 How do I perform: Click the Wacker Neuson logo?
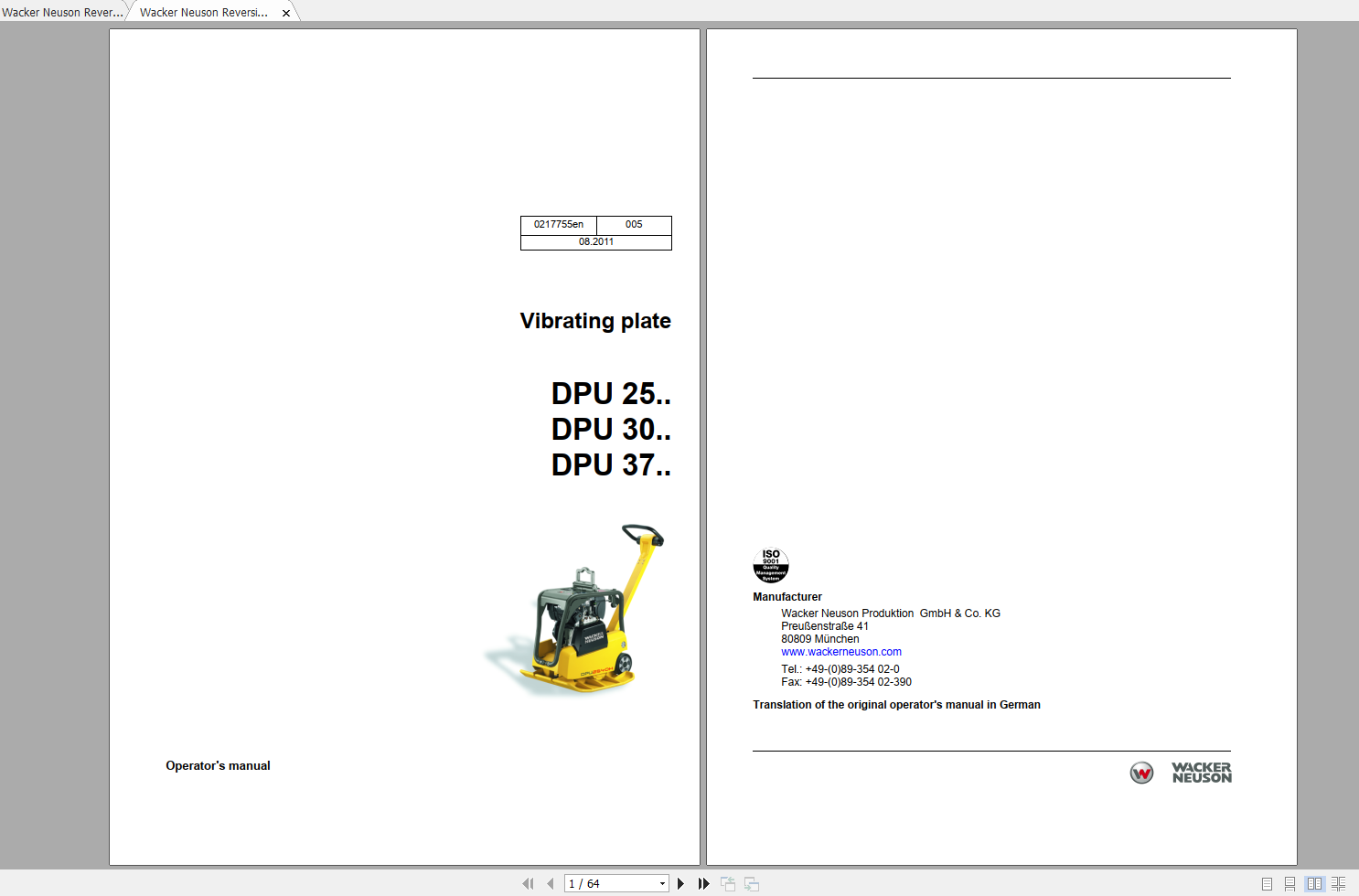[1181, 773]
